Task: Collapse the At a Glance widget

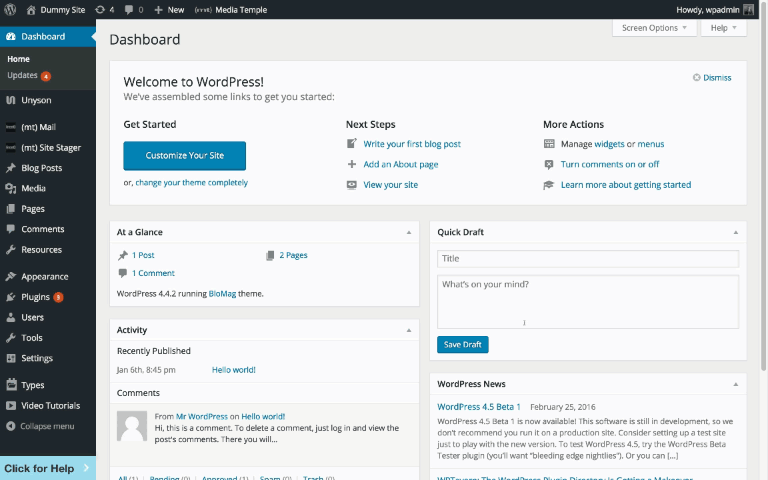Action: click(408, 232)
